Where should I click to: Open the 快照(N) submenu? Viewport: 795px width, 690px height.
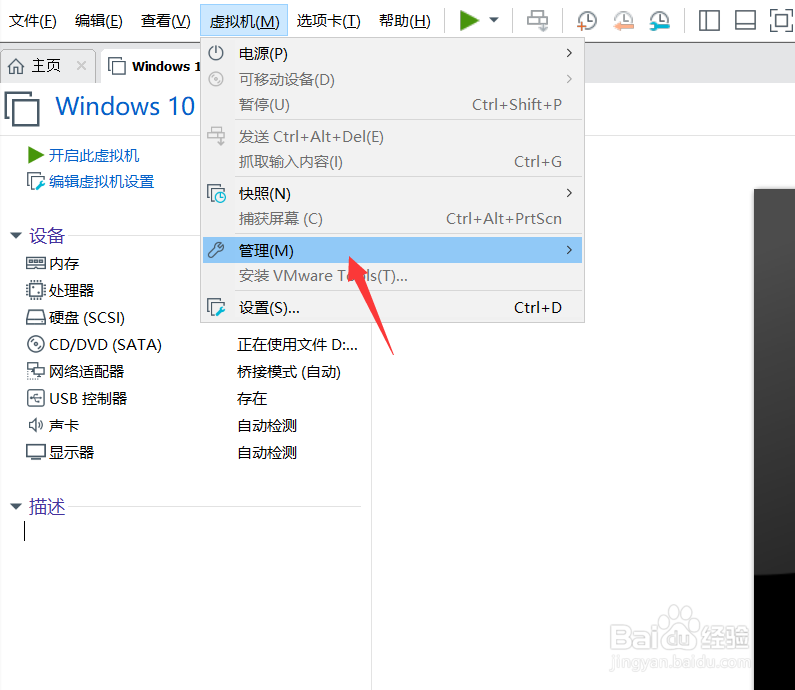click(x=392, y=193)
